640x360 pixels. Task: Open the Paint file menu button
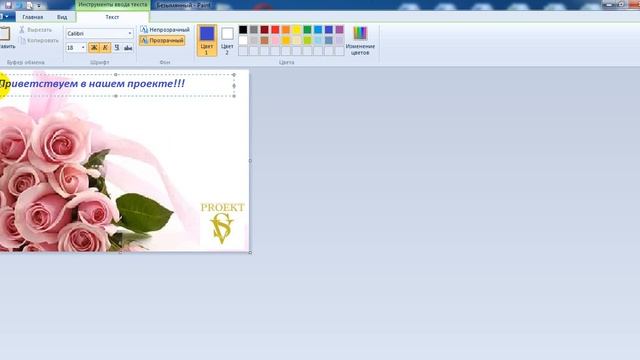[x=7, y=17]
